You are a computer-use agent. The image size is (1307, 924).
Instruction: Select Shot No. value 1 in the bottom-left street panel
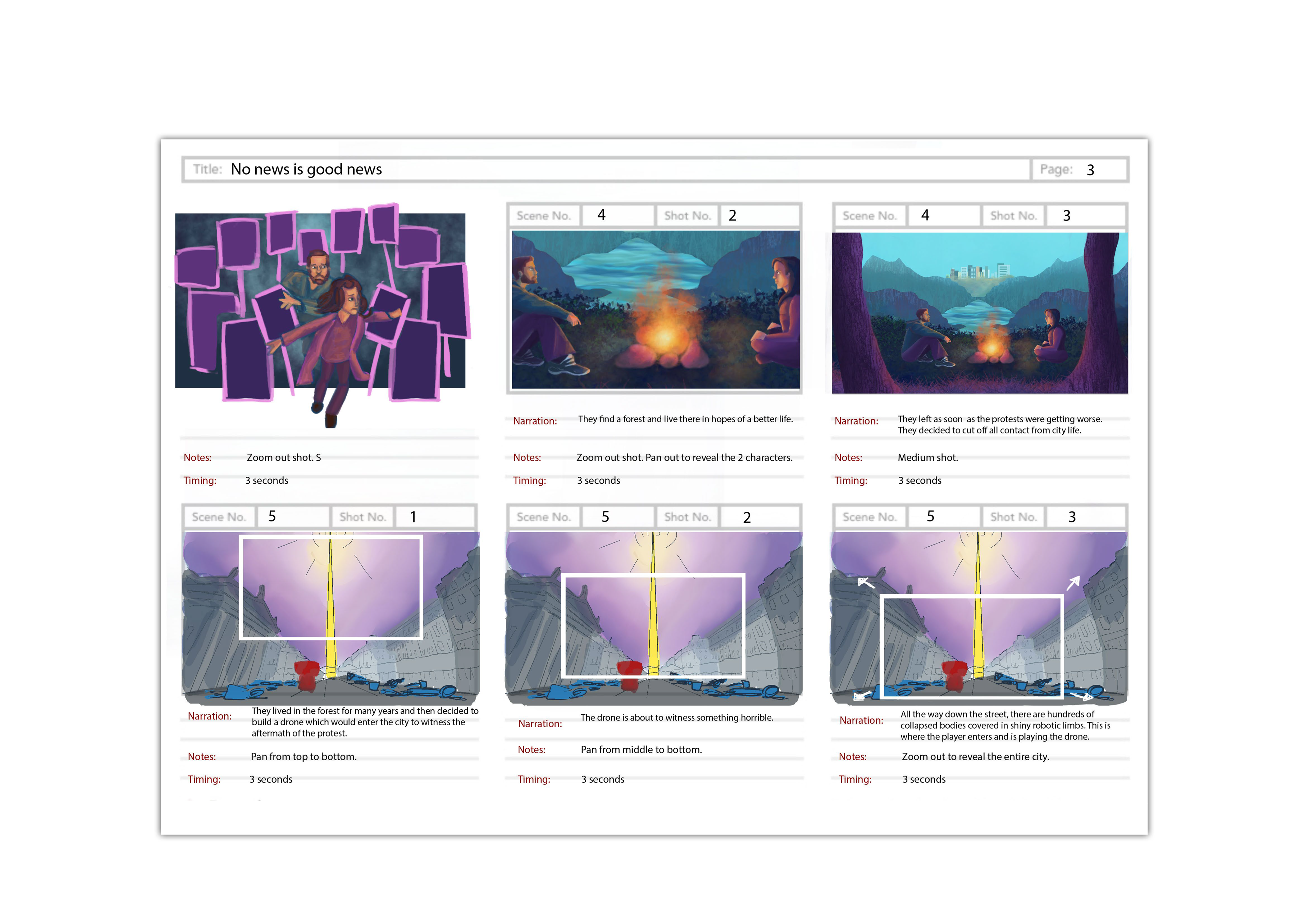(413, 517)
